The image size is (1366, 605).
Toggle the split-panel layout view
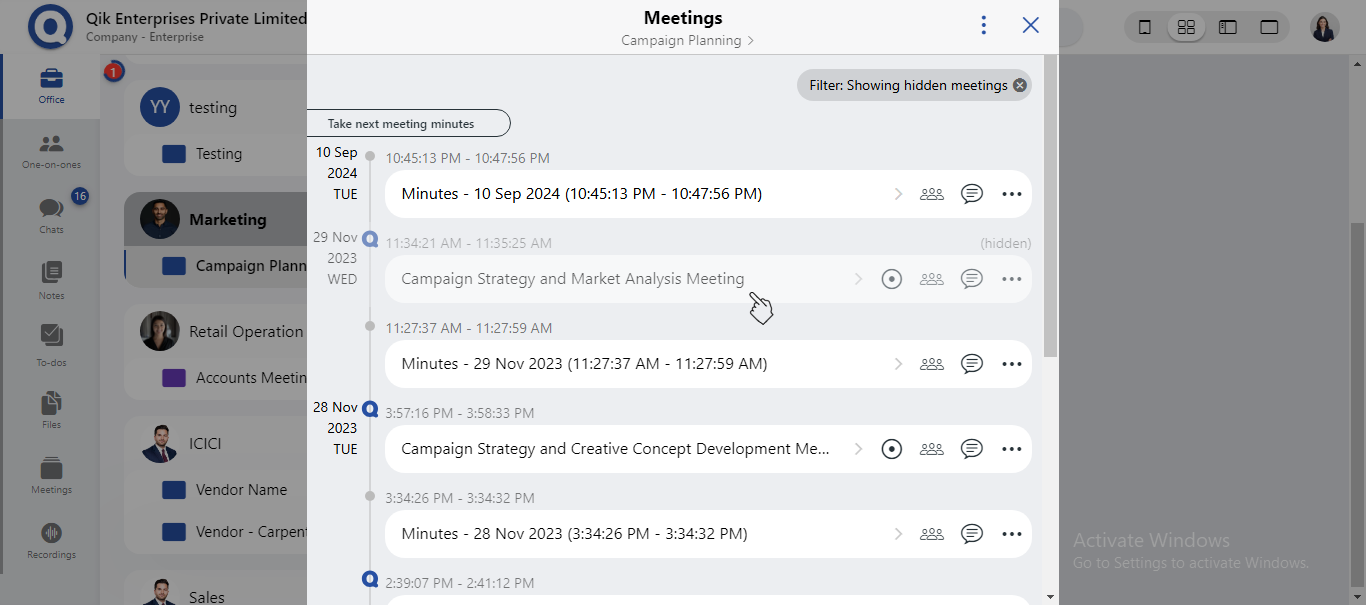pos(1227,27)
